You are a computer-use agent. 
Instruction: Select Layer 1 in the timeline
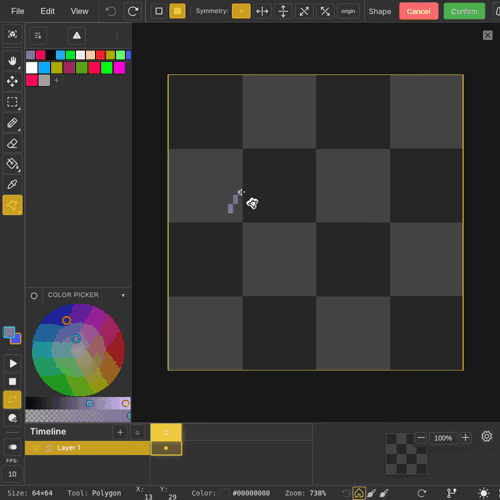coord(88,448)
